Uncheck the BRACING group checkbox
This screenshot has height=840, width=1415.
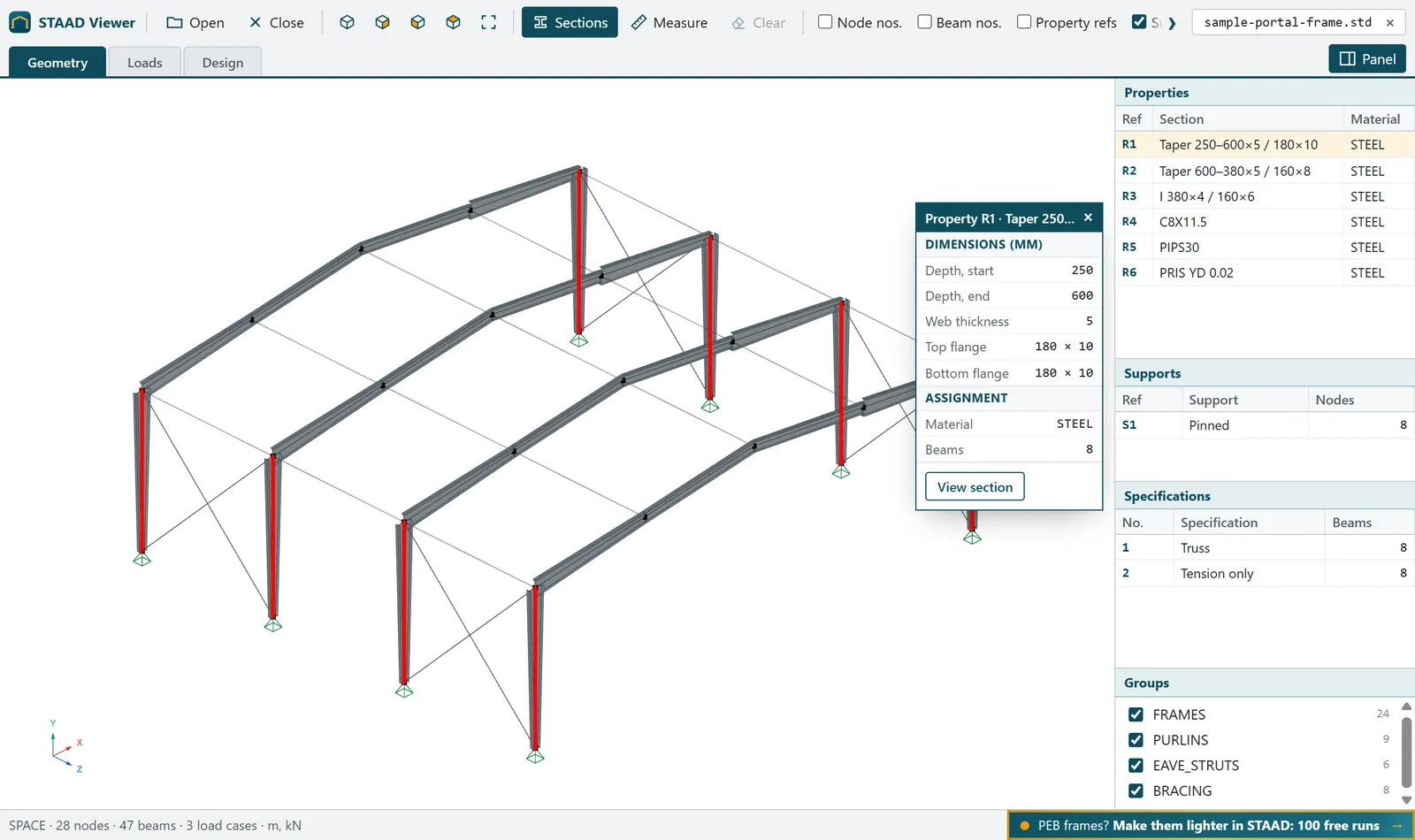tap(1136, 791)
